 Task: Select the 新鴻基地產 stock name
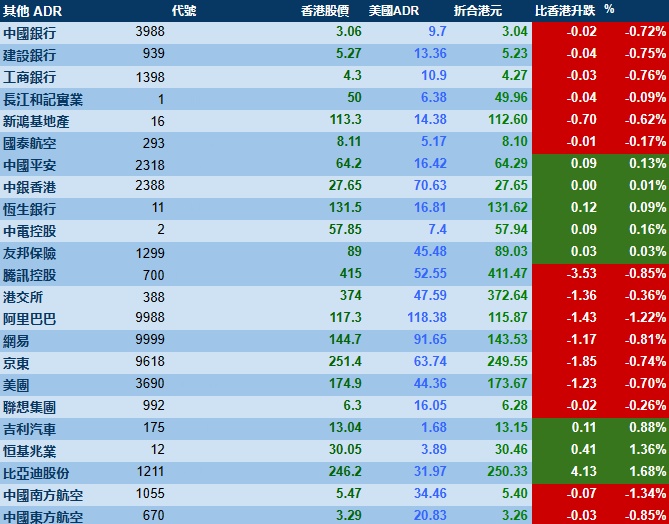[36, 122]
